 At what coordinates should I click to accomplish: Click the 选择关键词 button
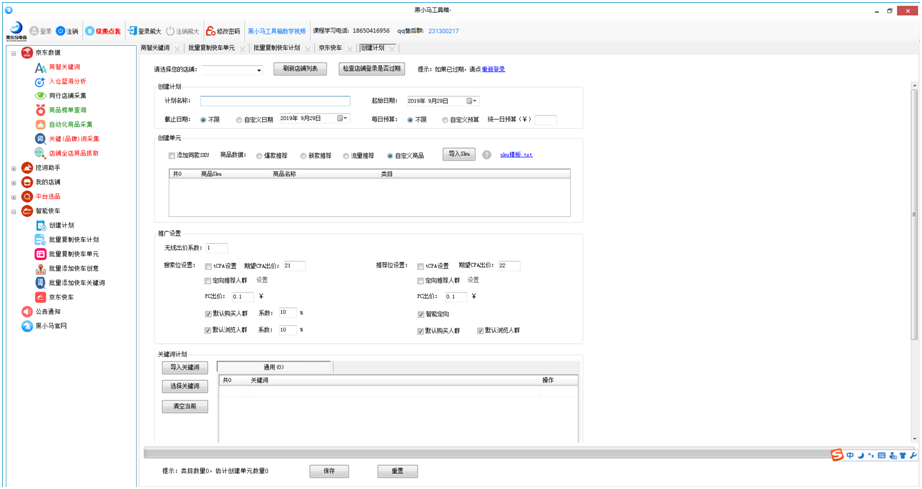tap(185, 386)
